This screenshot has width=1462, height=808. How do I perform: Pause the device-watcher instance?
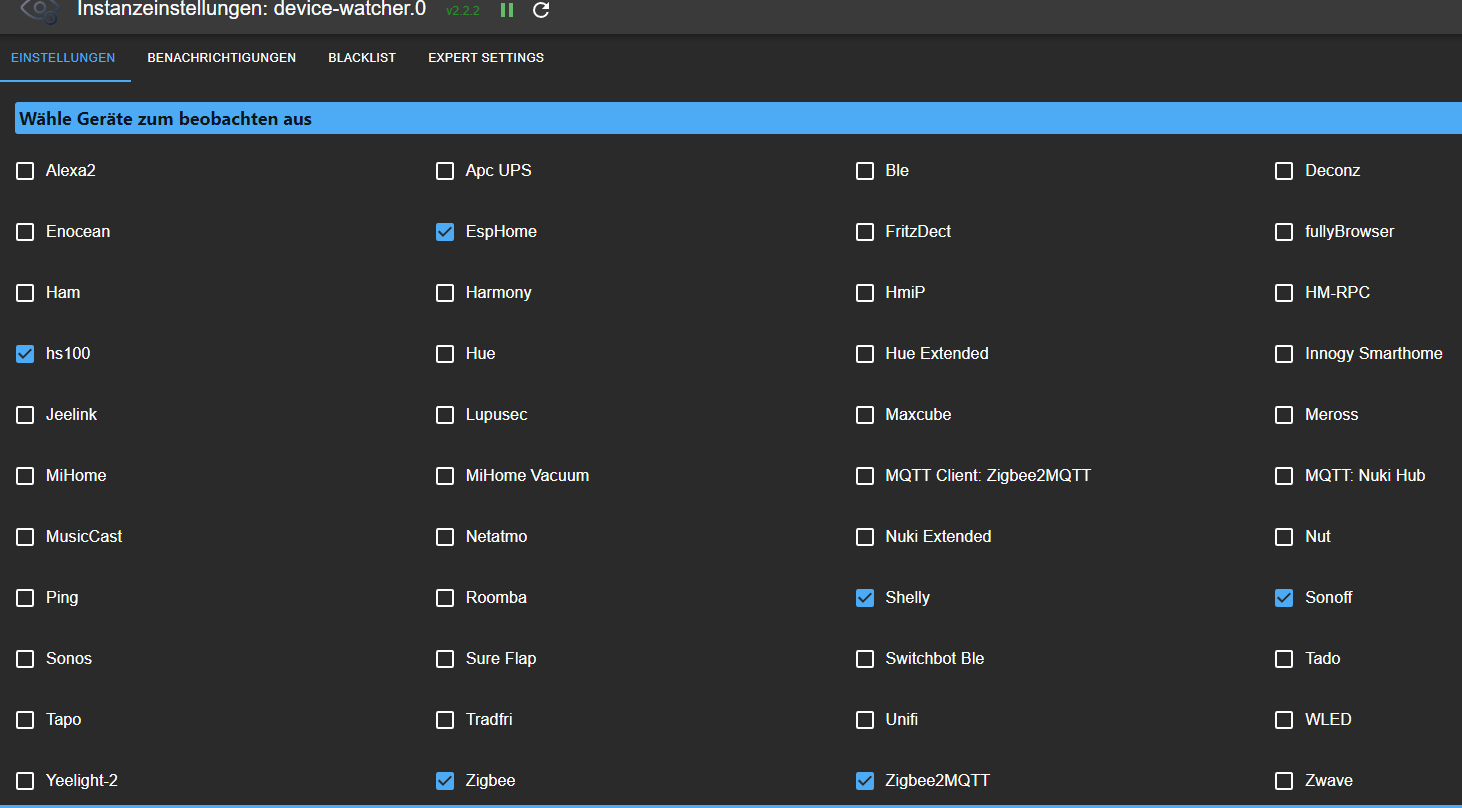pos(507,10)
